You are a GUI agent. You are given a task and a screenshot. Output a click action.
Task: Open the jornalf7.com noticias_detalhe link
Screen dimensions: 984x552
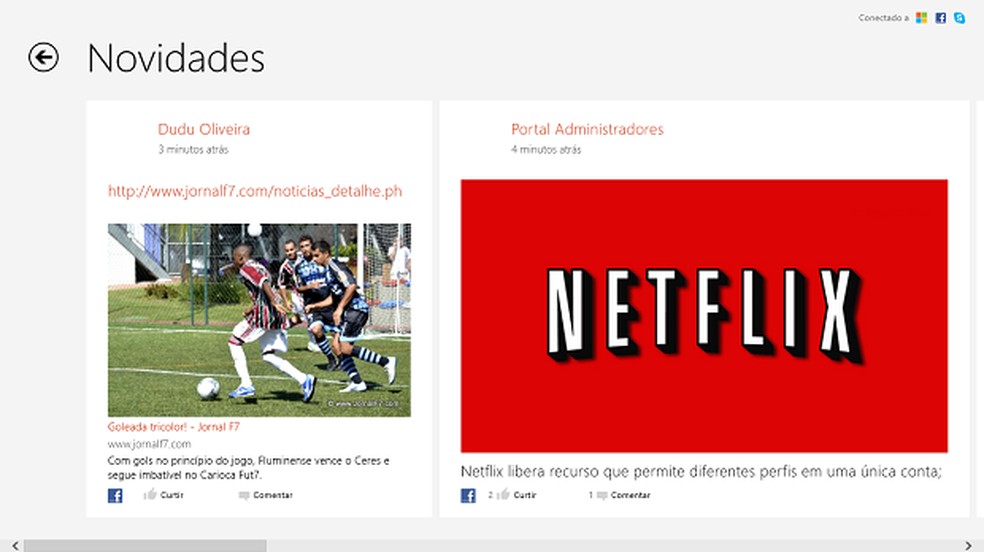click(255, 191)
